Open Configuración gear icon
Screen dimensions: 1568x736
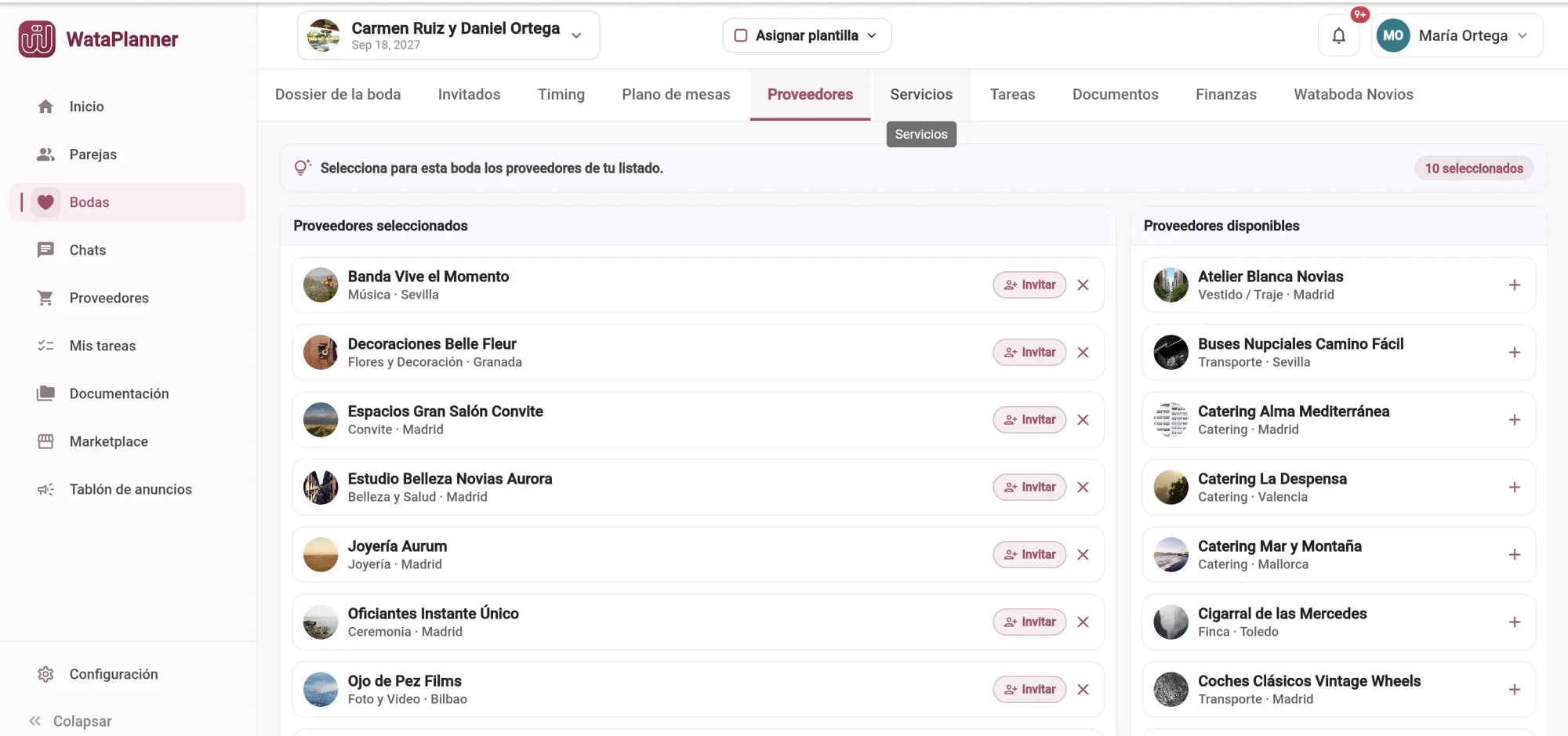(x=45, y=674)
